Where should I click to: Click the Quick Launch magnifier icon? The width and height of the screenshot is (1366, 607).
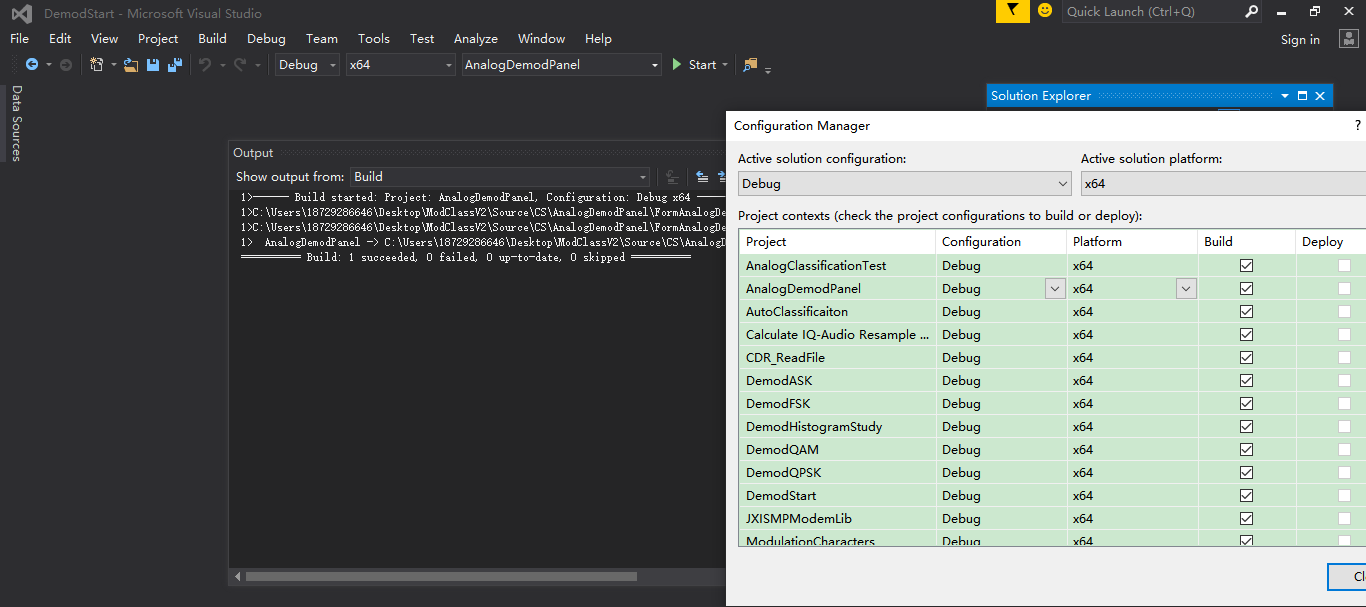tap(1251, 11)
